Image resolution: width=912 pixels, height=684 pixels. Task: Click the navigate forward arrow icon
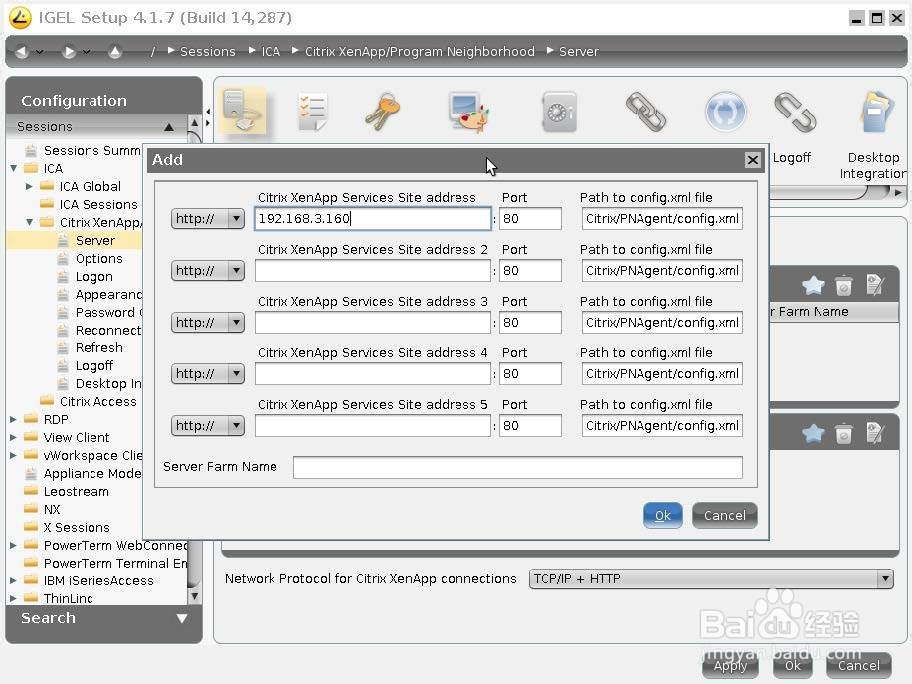[69, 52]
